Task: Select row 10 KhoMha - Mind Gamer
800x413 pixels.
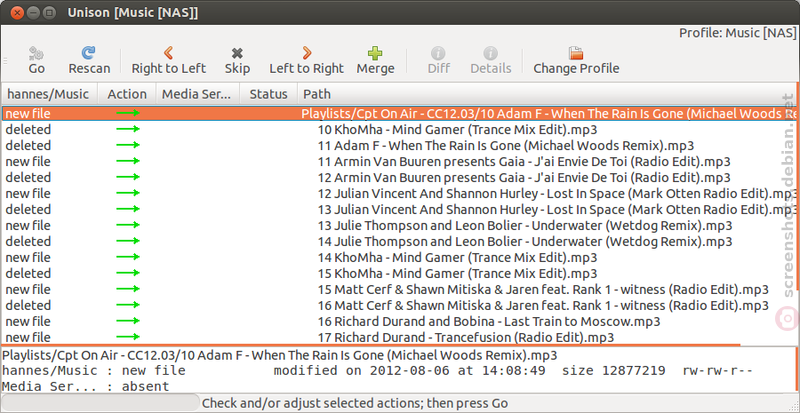Action: pos(397,129)
